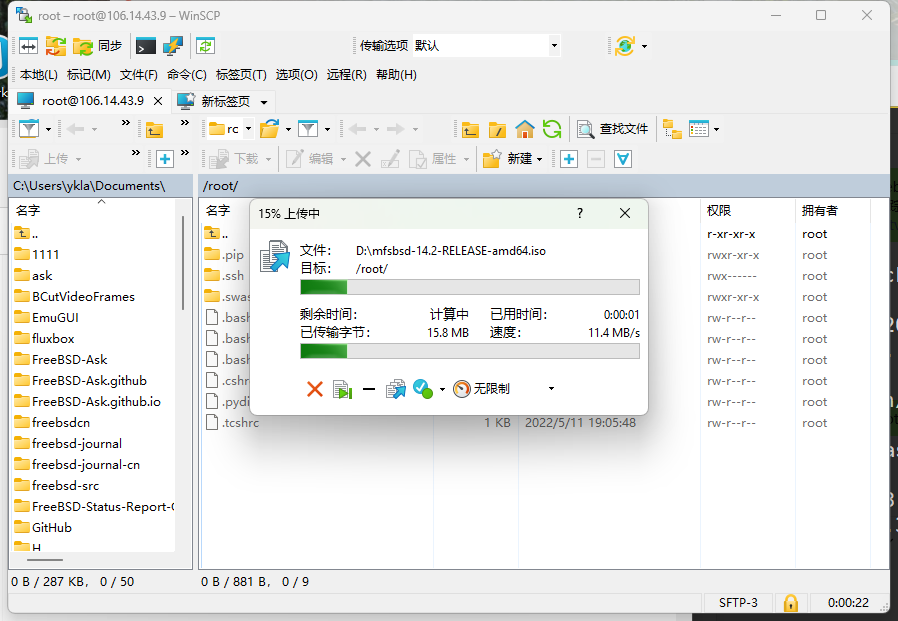Select the .pip remote folder

224,255
